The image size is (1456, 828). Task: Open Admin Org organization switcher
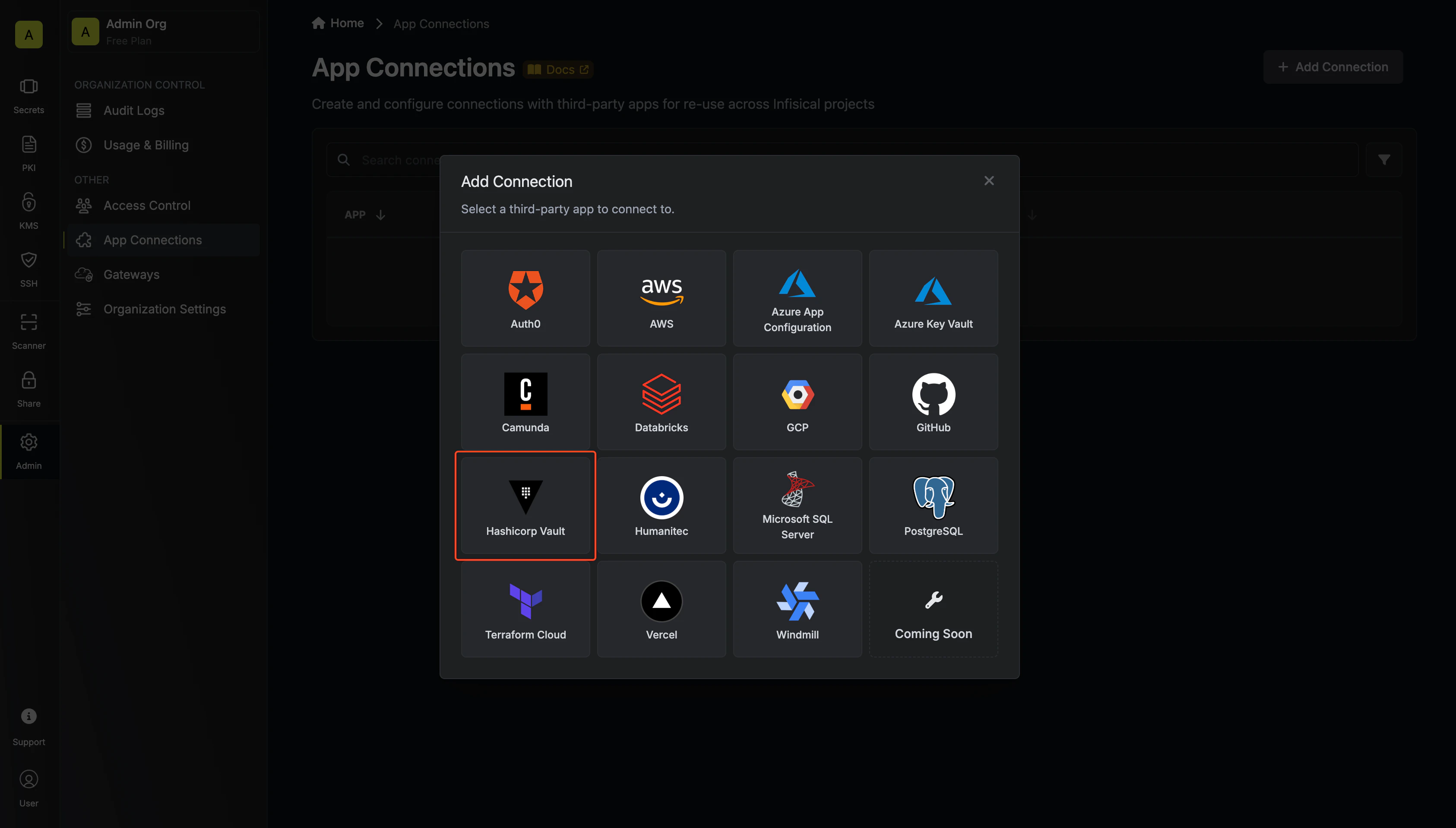(x=164, y=32)
